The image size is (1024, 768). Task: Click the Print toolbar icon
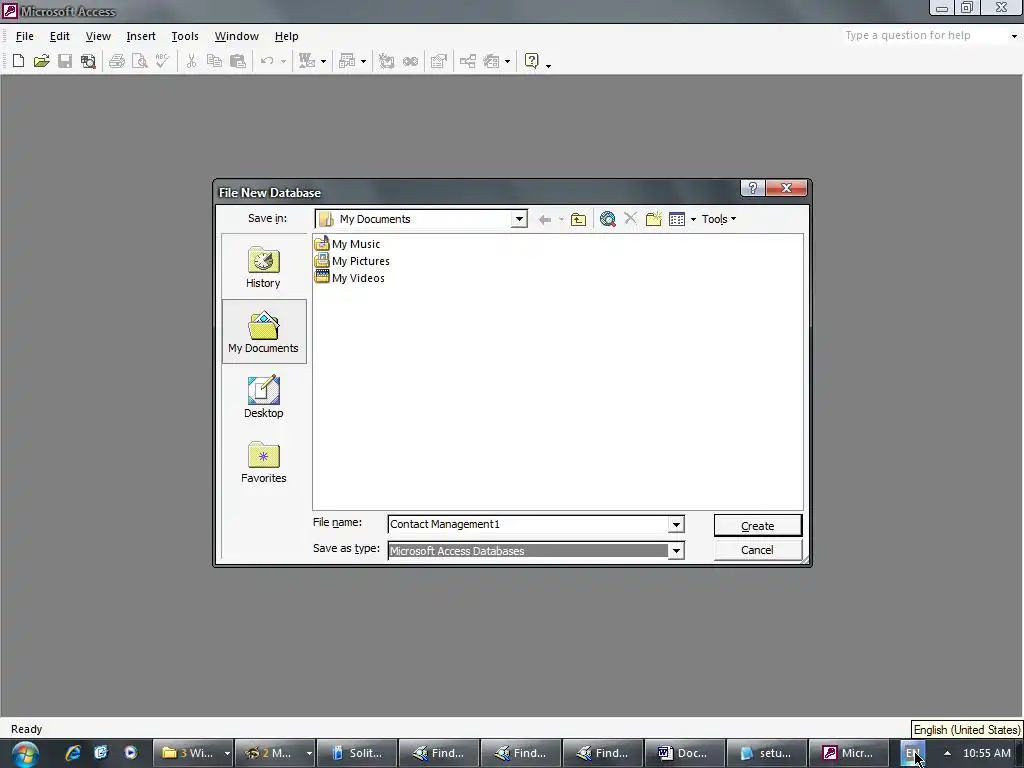coord(117,61)
